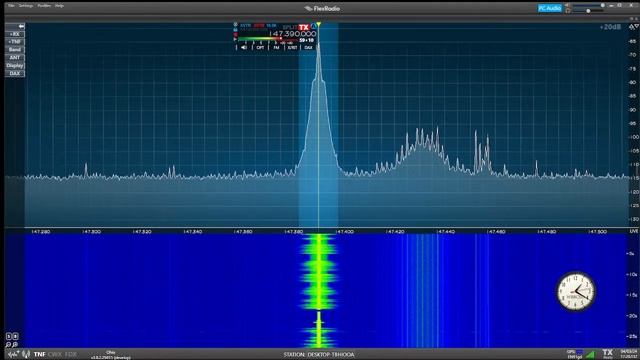Open the DAX panel on left sidebar
The width and height of the screenshot is (640, 360).
click(x=15, y=73)
